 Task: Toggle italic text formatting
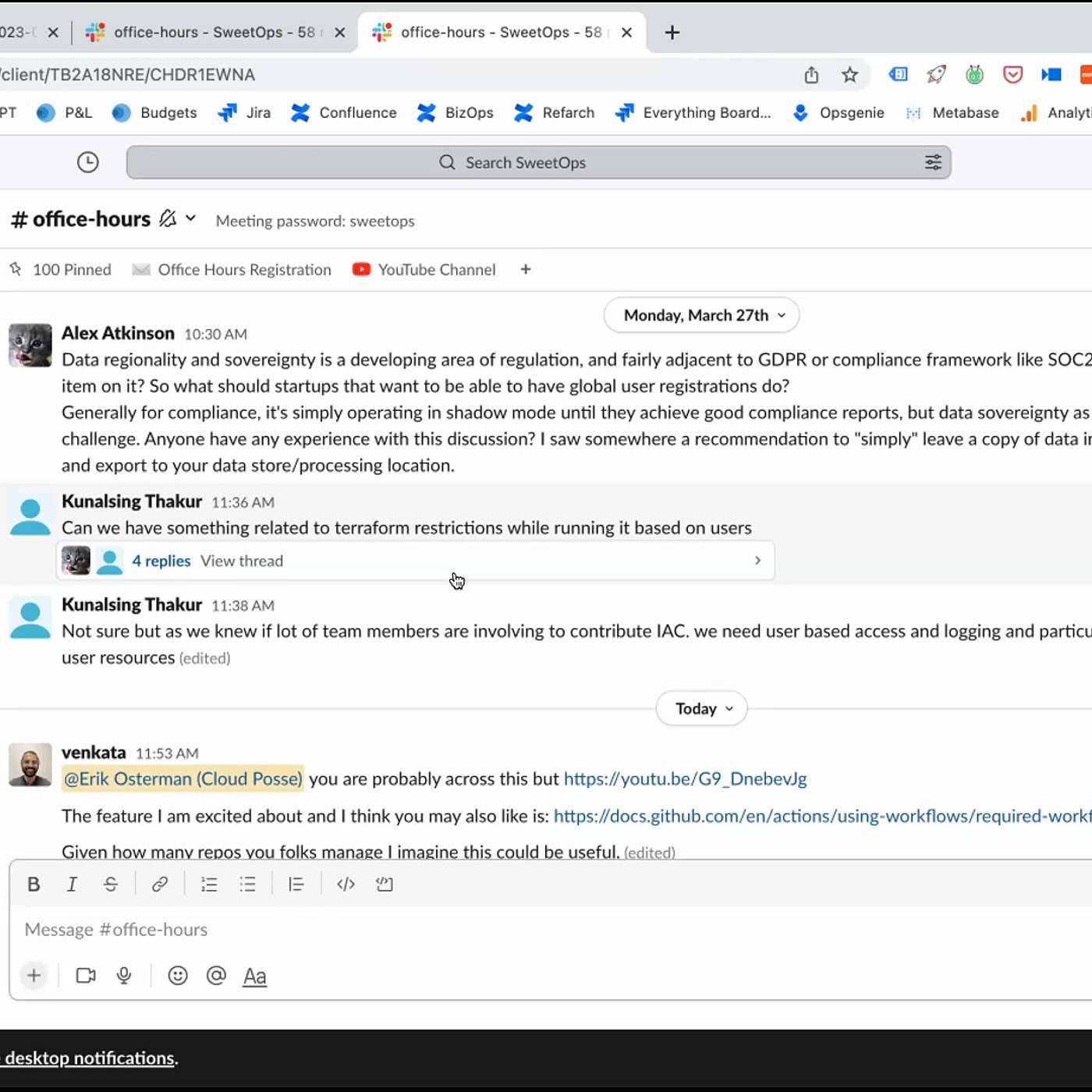click(x=72, y=884)
